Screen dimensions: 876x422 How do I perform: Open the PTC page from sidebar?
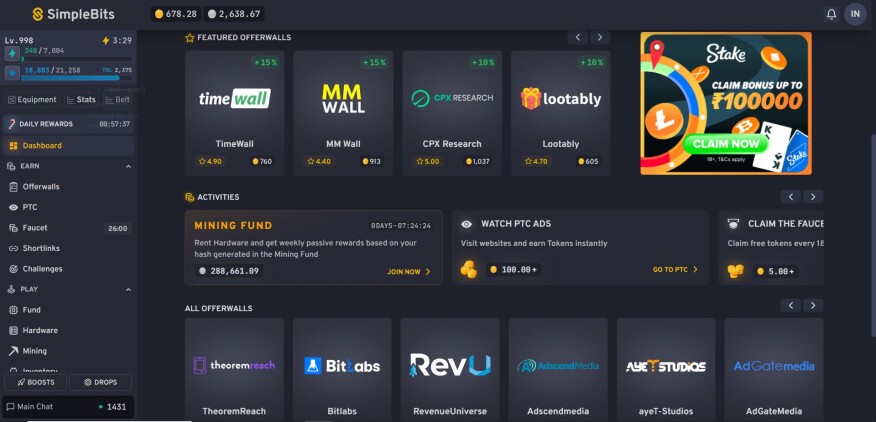(68, 207)
